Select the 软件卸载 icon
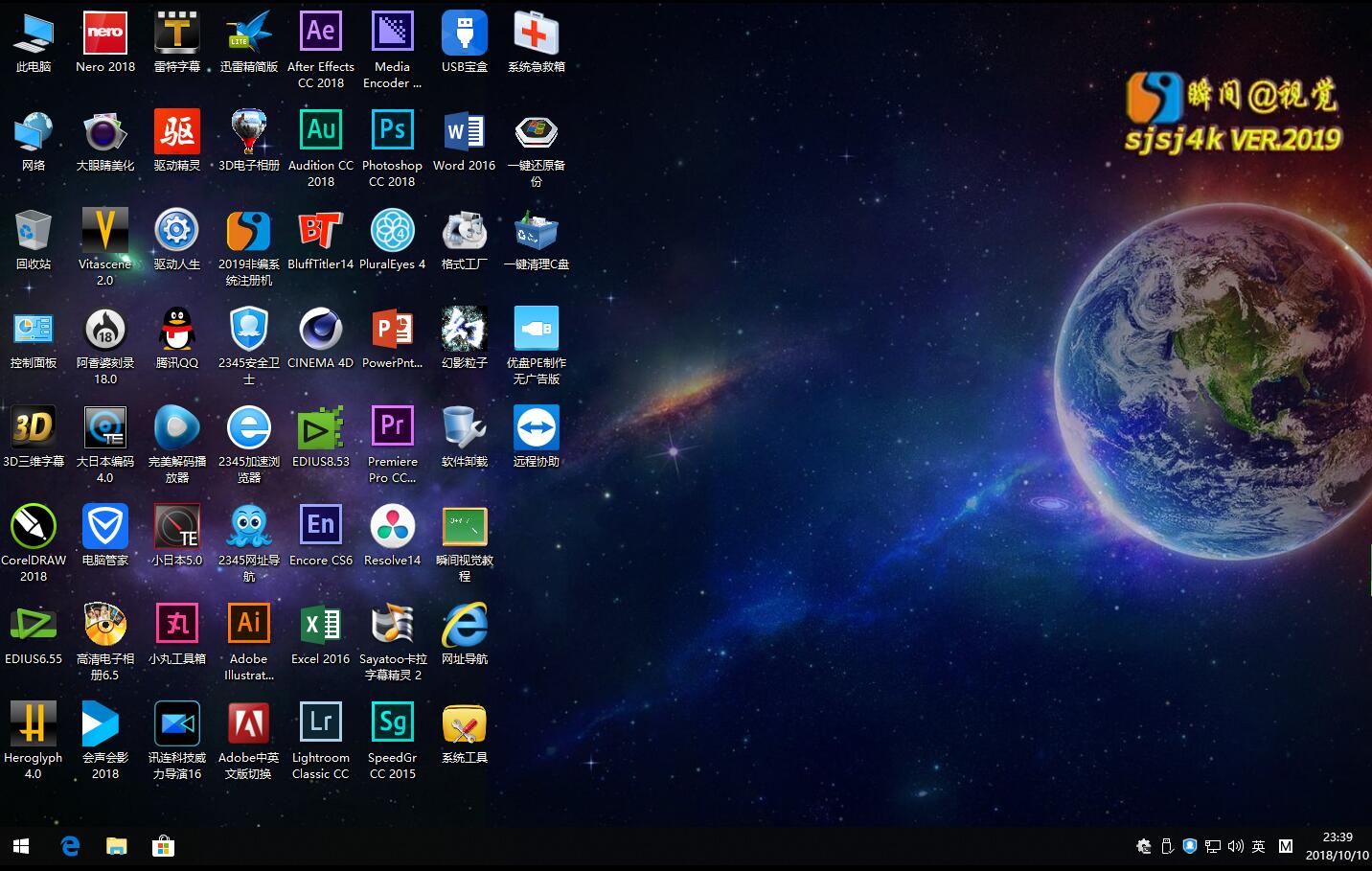This screenshot has width=1372, height=871. tap(465, 427)
